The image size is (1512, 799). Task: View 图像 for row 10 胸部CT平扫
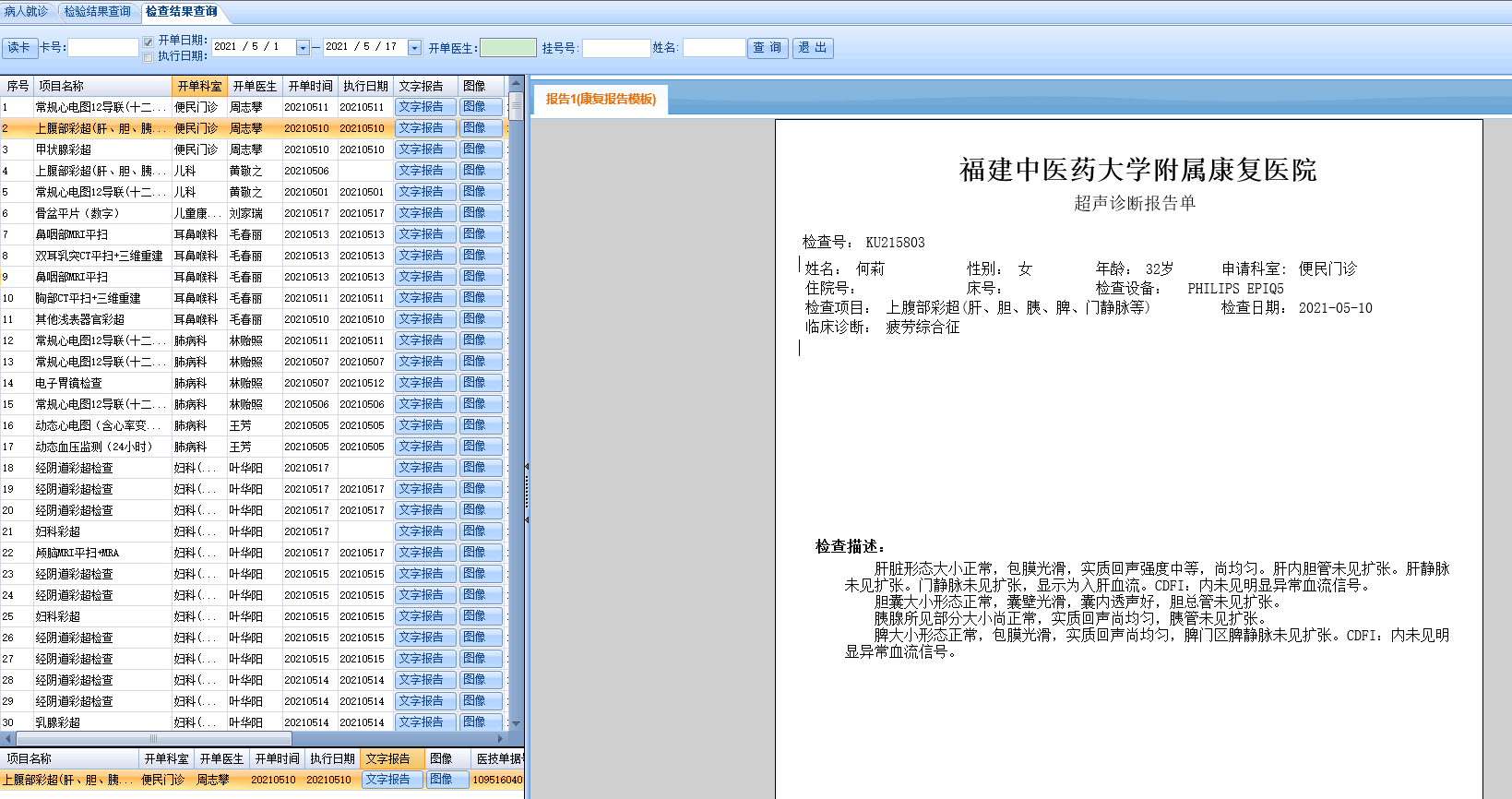click(x=481, y=298)
